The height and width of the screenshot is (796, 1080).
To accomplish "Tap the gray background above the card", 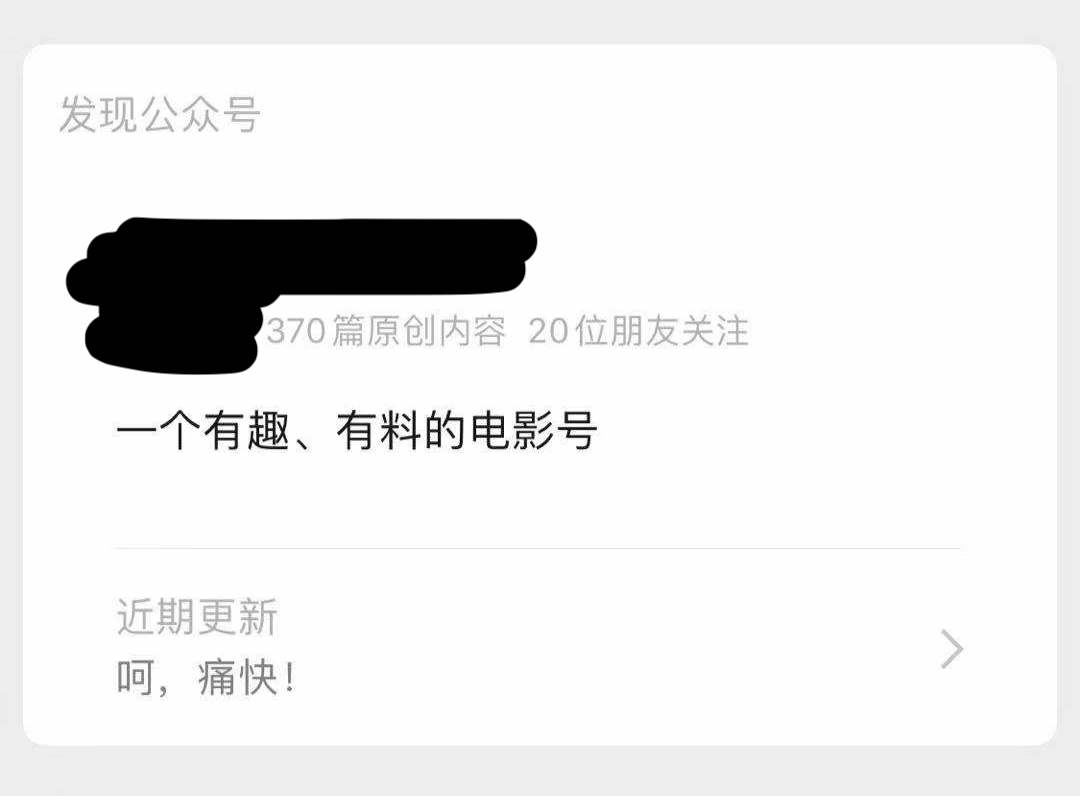I will [x=540, y=21].
